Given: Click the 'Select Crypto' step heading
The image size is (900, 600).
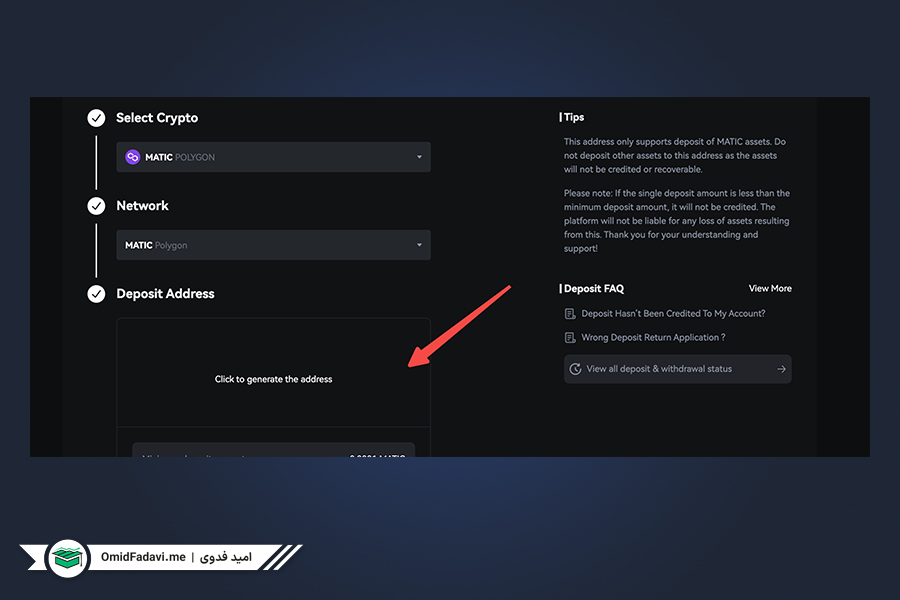Looking at the screenshot, I should 157,118.
